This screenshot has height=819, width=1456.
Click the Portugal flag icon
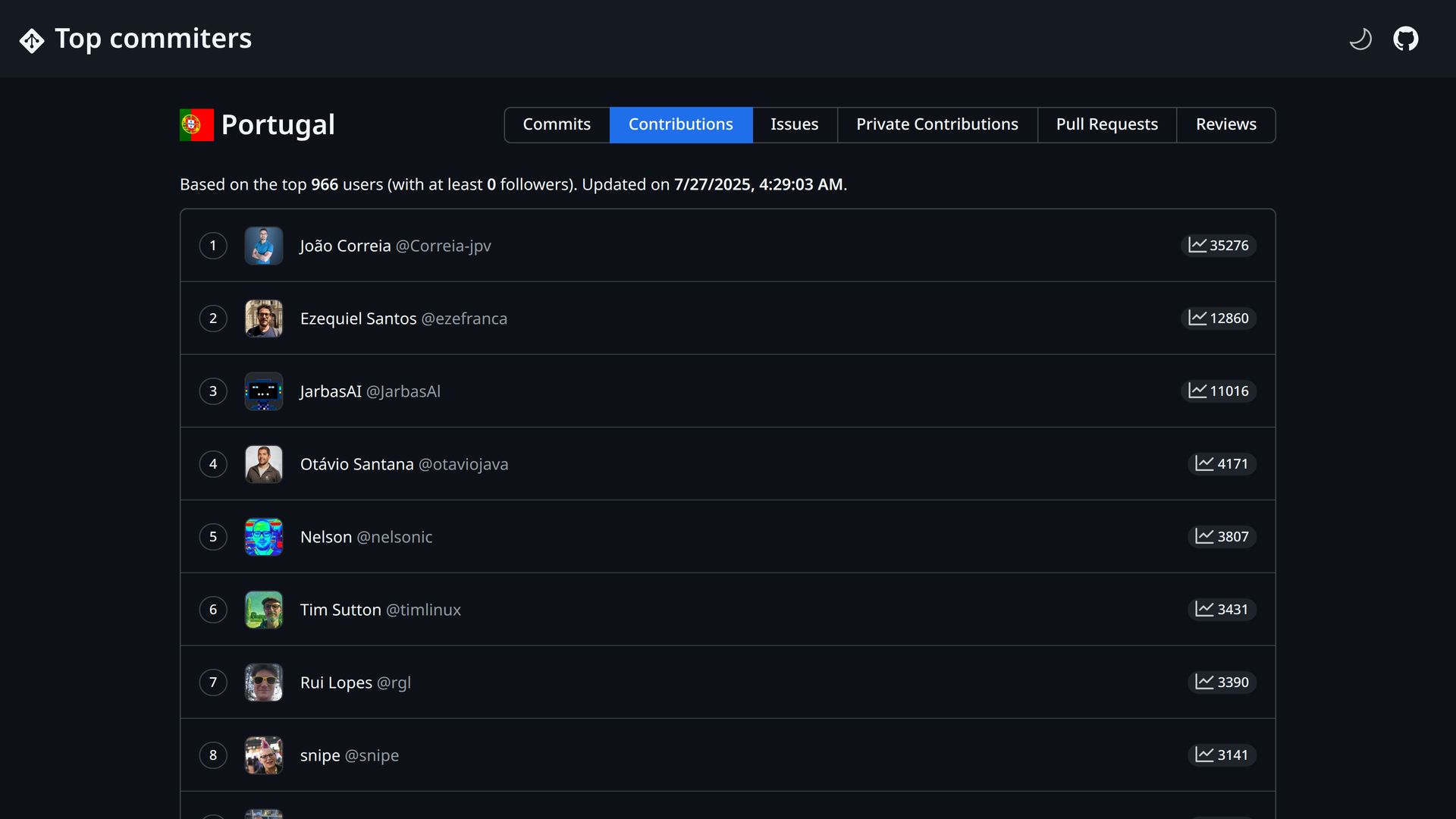[196, 125]
